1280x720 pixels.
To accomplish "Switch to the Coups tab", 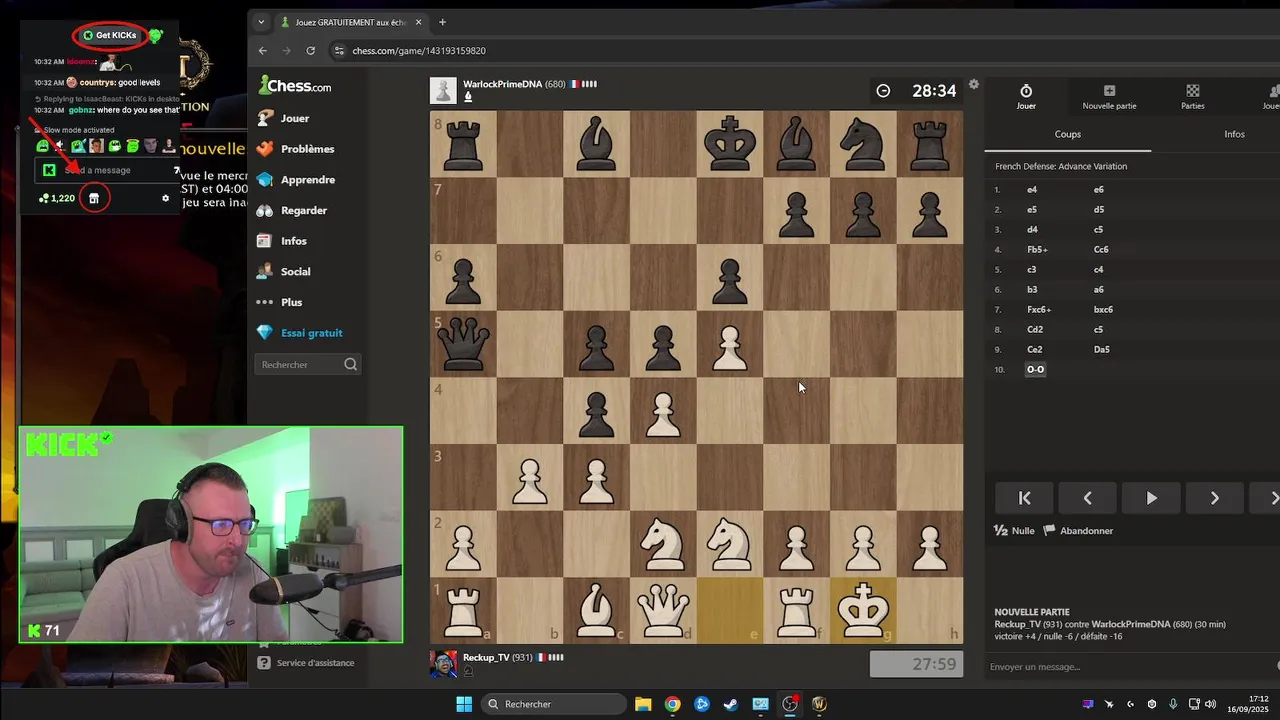I will [x=1068, y=134].
